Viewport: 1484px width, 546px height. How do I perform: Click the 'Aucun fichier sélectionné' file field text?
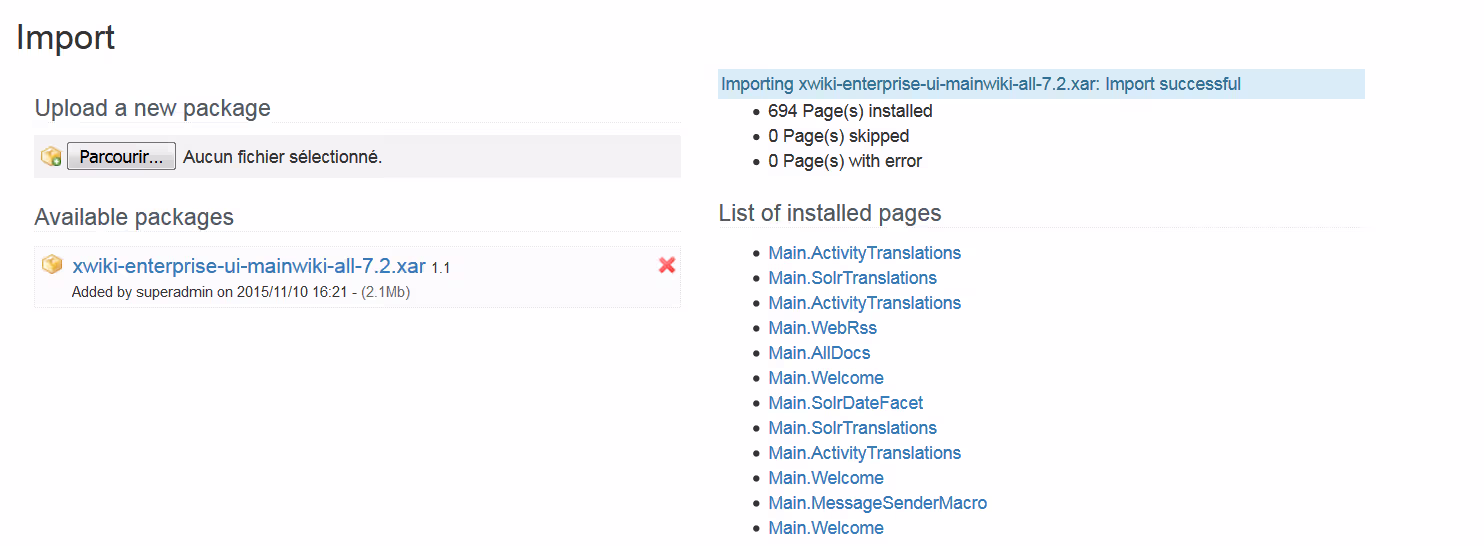[x=282, y=157]
